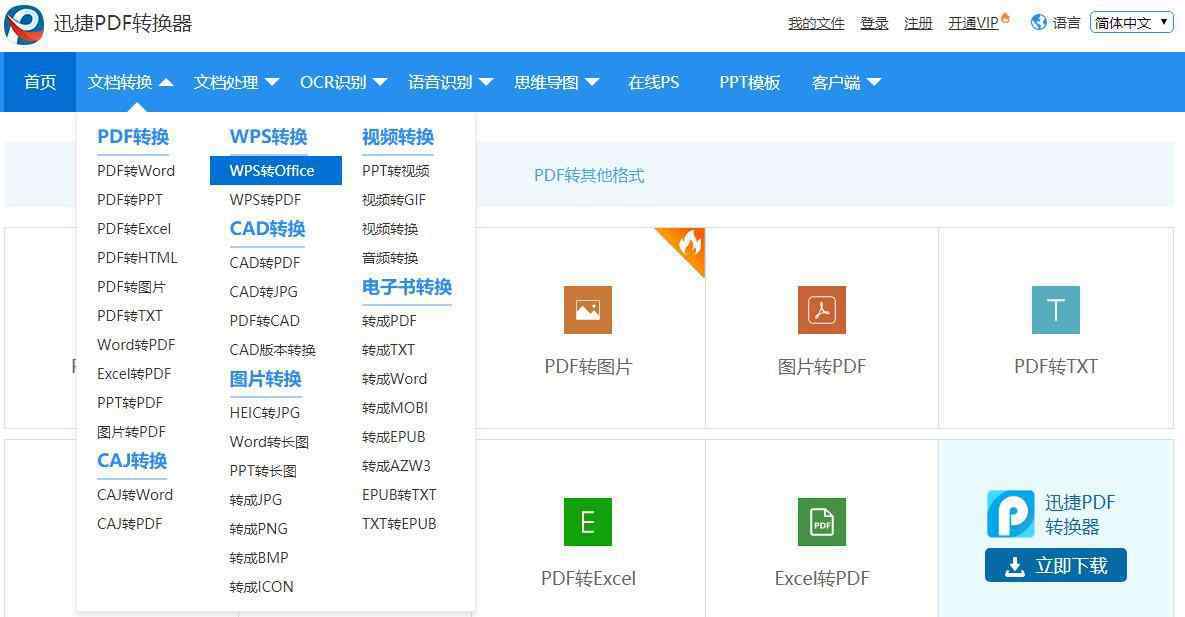Image resolution: width=1185 pixels, height=617 pixels.
Task: Choose PDF转HTML menu entry
Action: (138, 258)
